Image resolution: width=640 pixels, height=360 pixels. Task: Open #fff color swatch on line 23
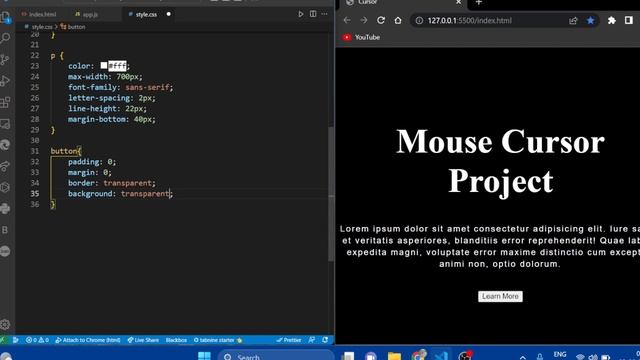coord(104,65)
